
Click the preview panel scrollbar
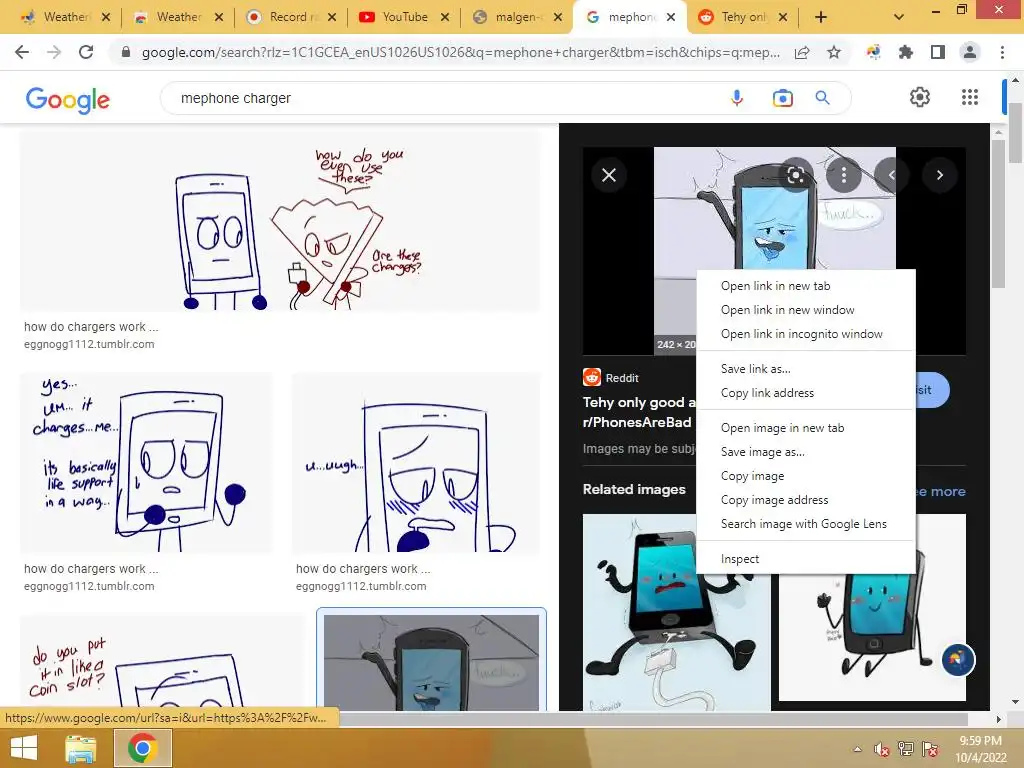click(x=998, y=214)
